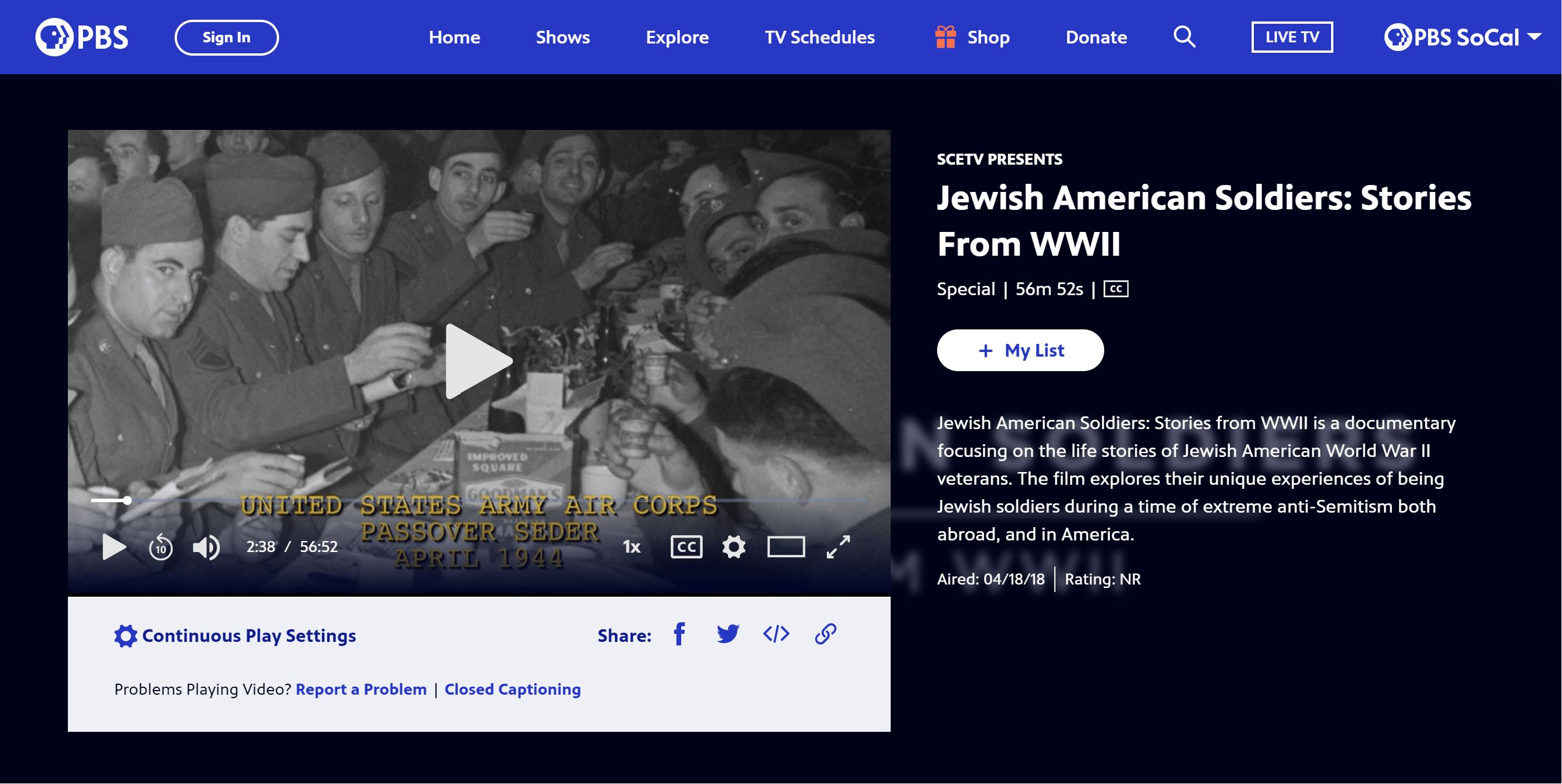1562x784 pixels.
Task: Click the Sign In button
Action: (226, 37)
